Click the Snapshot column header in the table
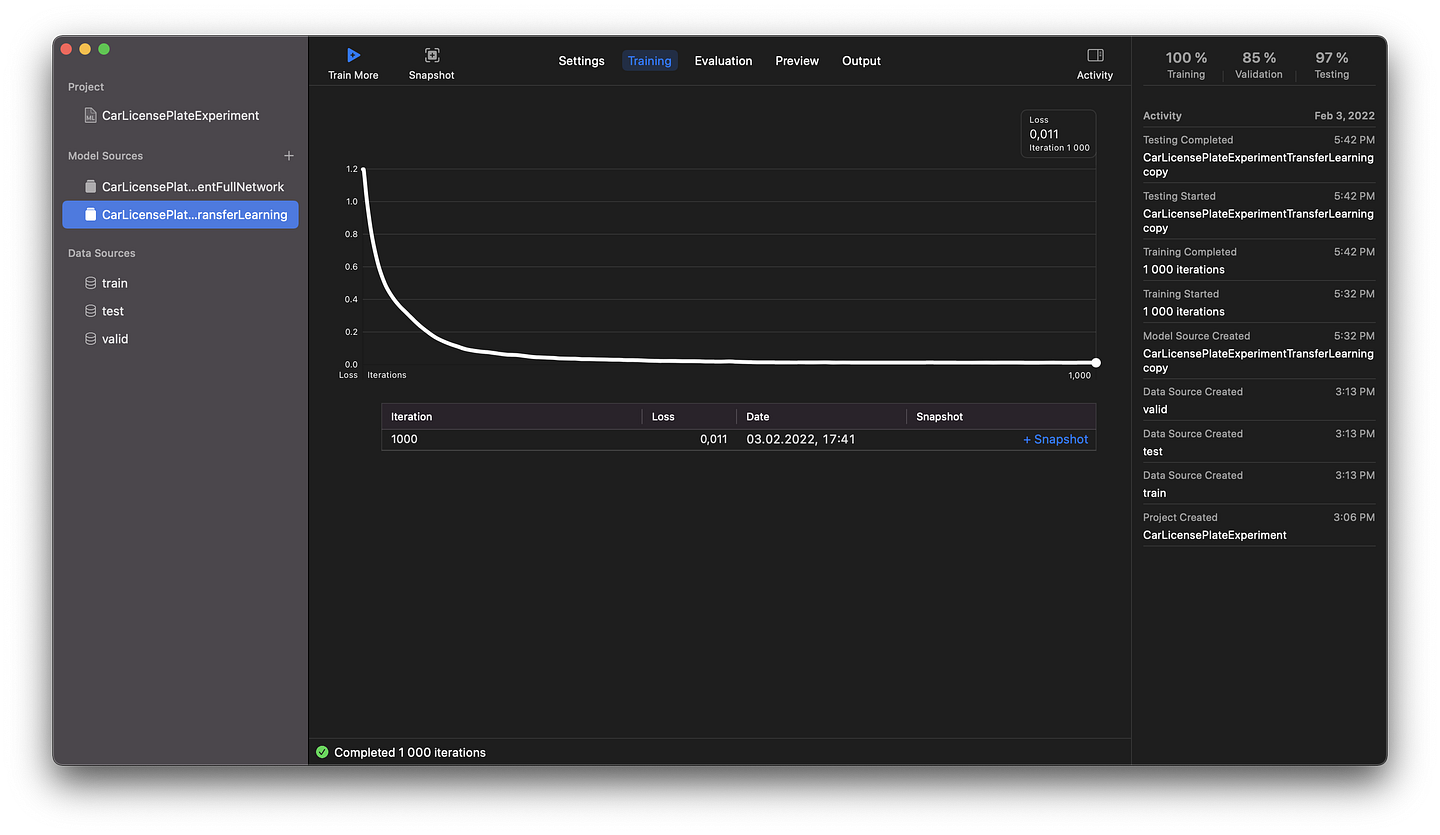 (1001, 417)
